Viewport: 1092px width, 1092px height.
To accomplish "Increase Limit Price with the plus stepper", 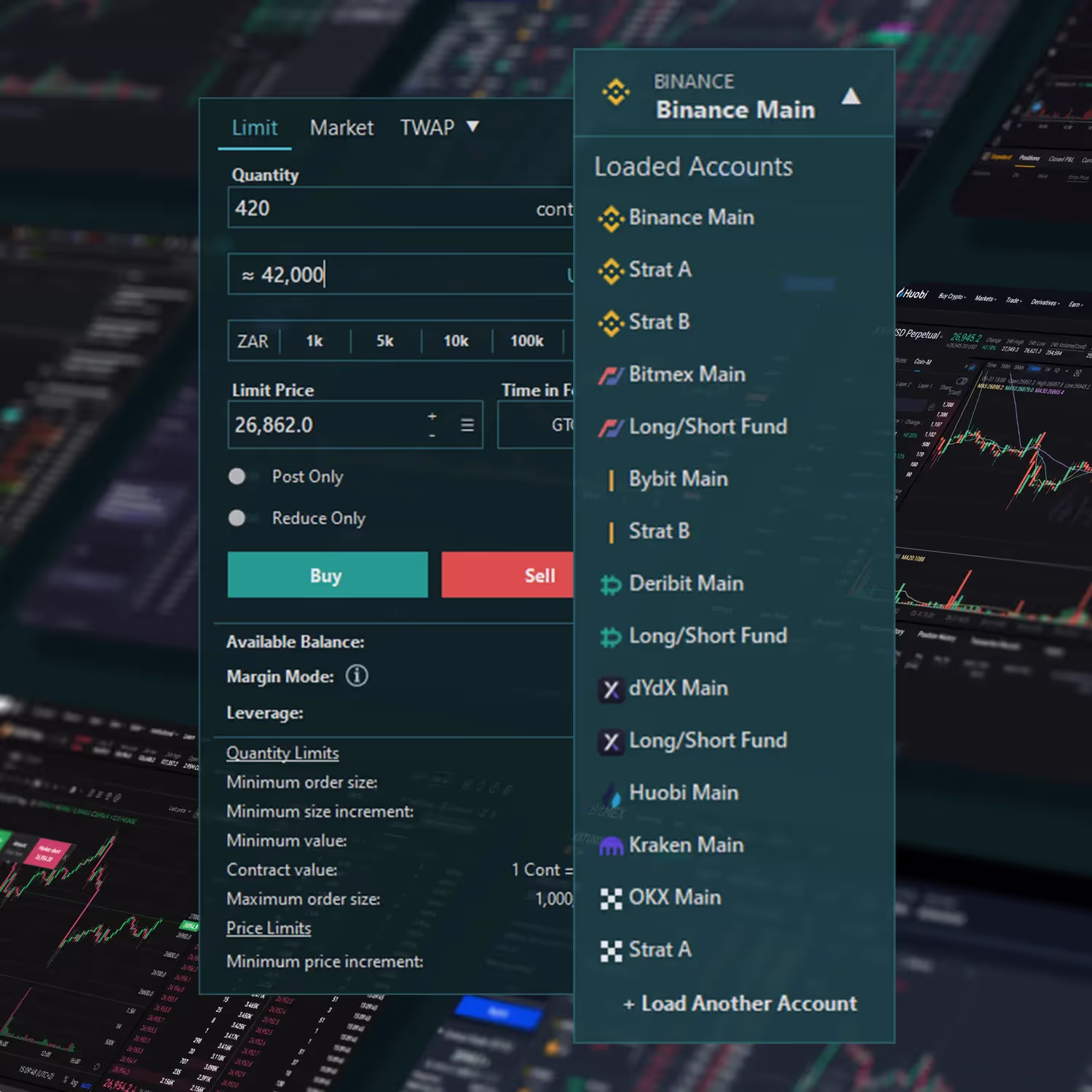I will 432,416.
